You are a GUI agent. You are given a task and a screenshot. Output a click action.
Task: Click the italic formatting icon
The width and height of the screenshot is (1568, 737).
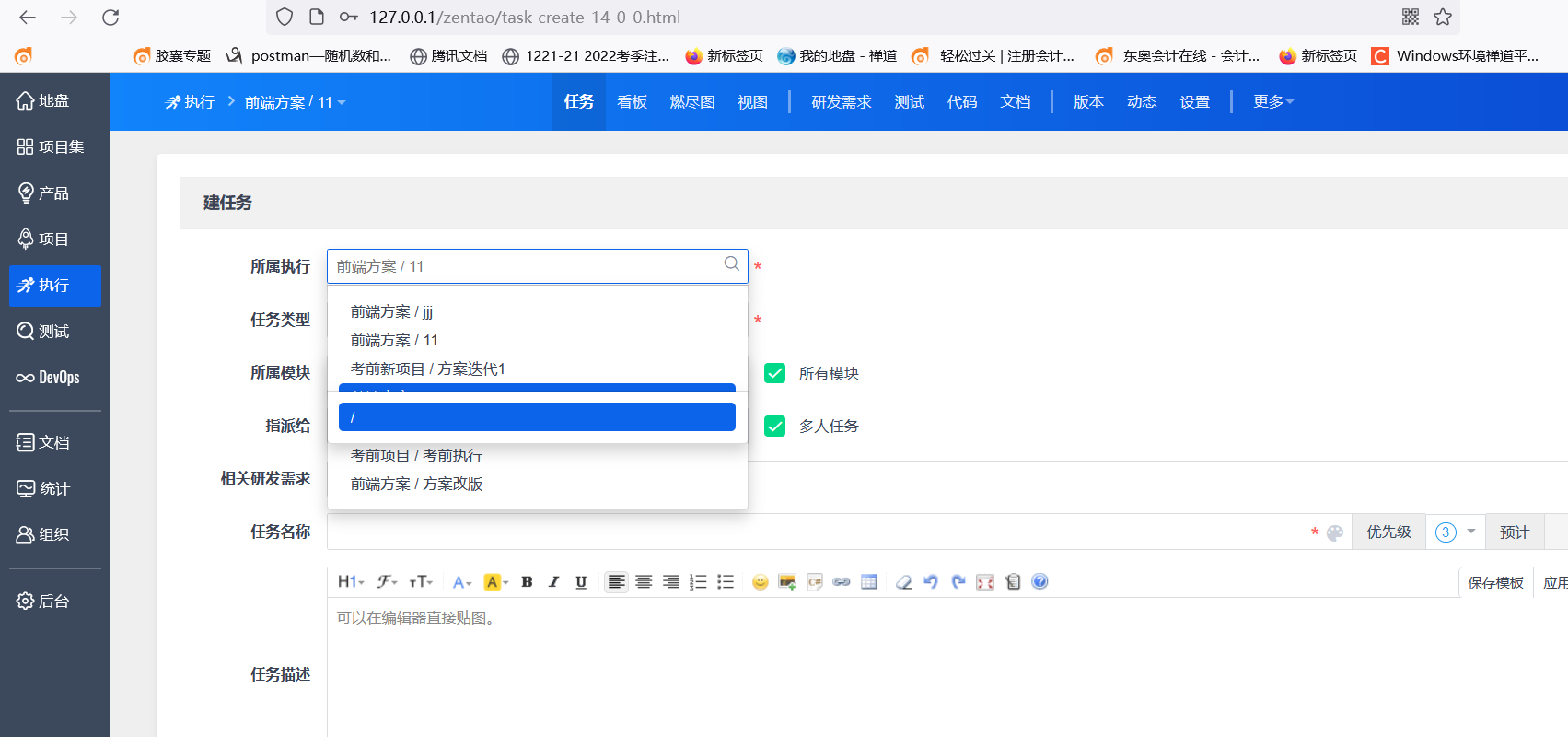[x=553, y=582]
